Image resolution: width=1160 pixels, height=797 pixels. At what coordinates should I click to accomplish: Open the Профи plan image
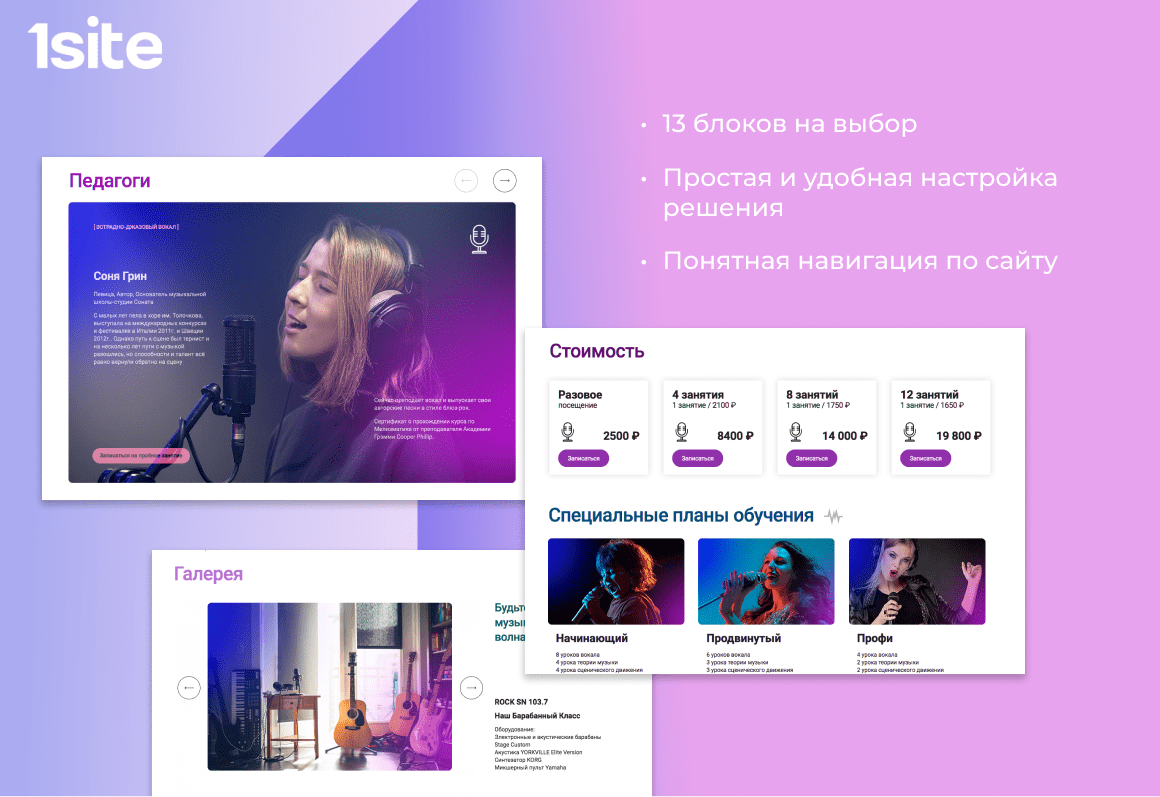point(917,580)
